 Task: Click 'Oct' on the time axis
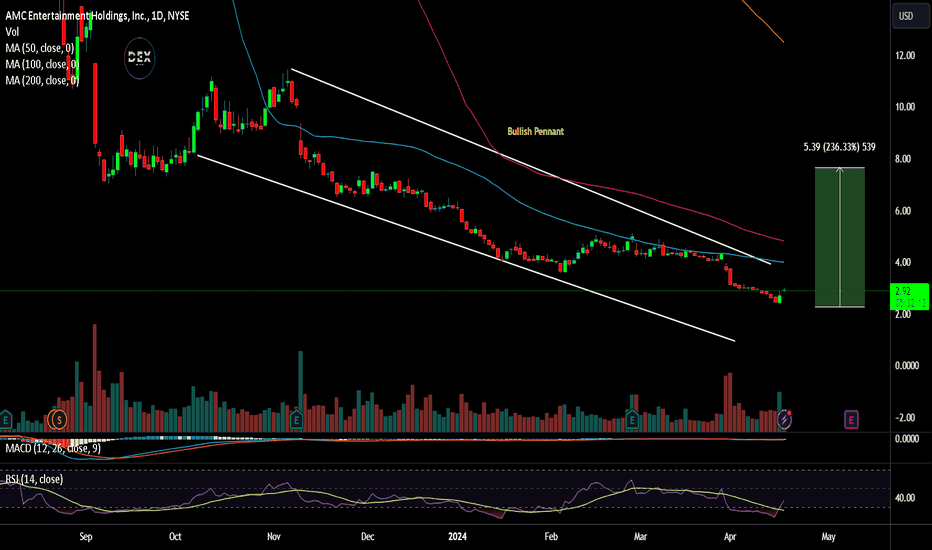pyautogui.click(x=175, y=536)
